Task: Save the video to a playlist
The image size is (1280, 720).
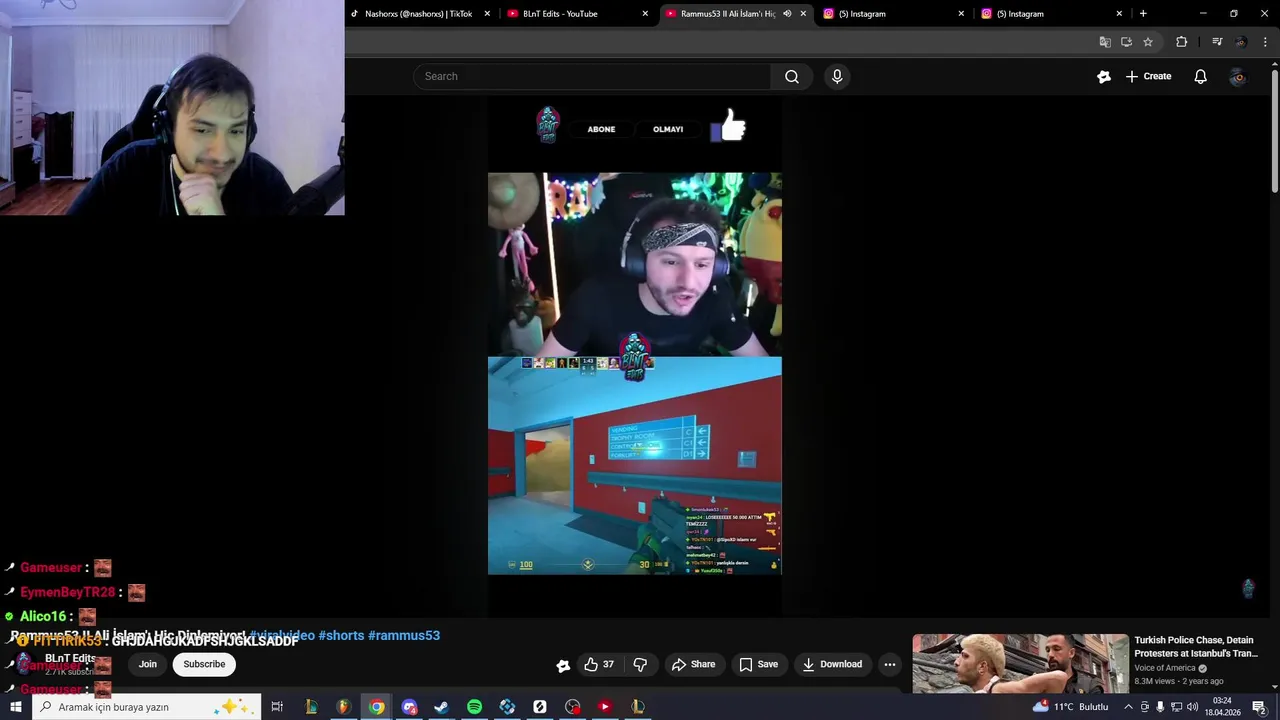Action: [x=758, y=664]
